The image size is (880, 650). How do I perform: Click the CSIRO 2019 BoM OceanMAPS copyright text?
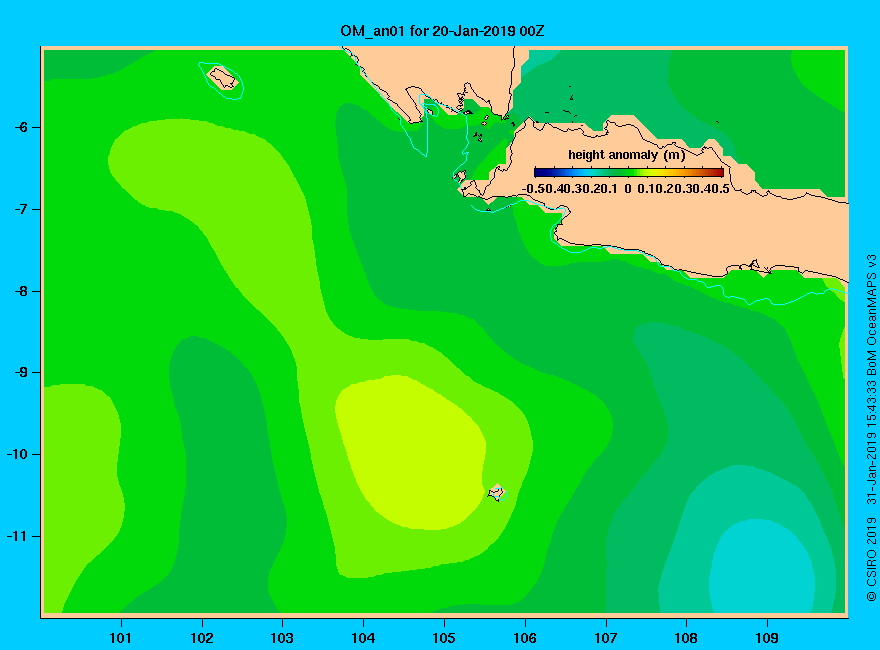pyautogui.click(x=871, y=428)
